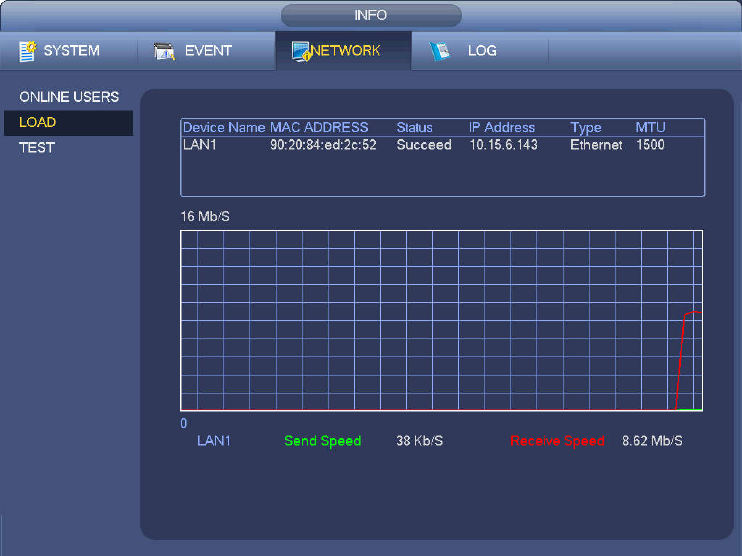Click the green Send Speed label
742x556 pixels.
tap(323, 441)
